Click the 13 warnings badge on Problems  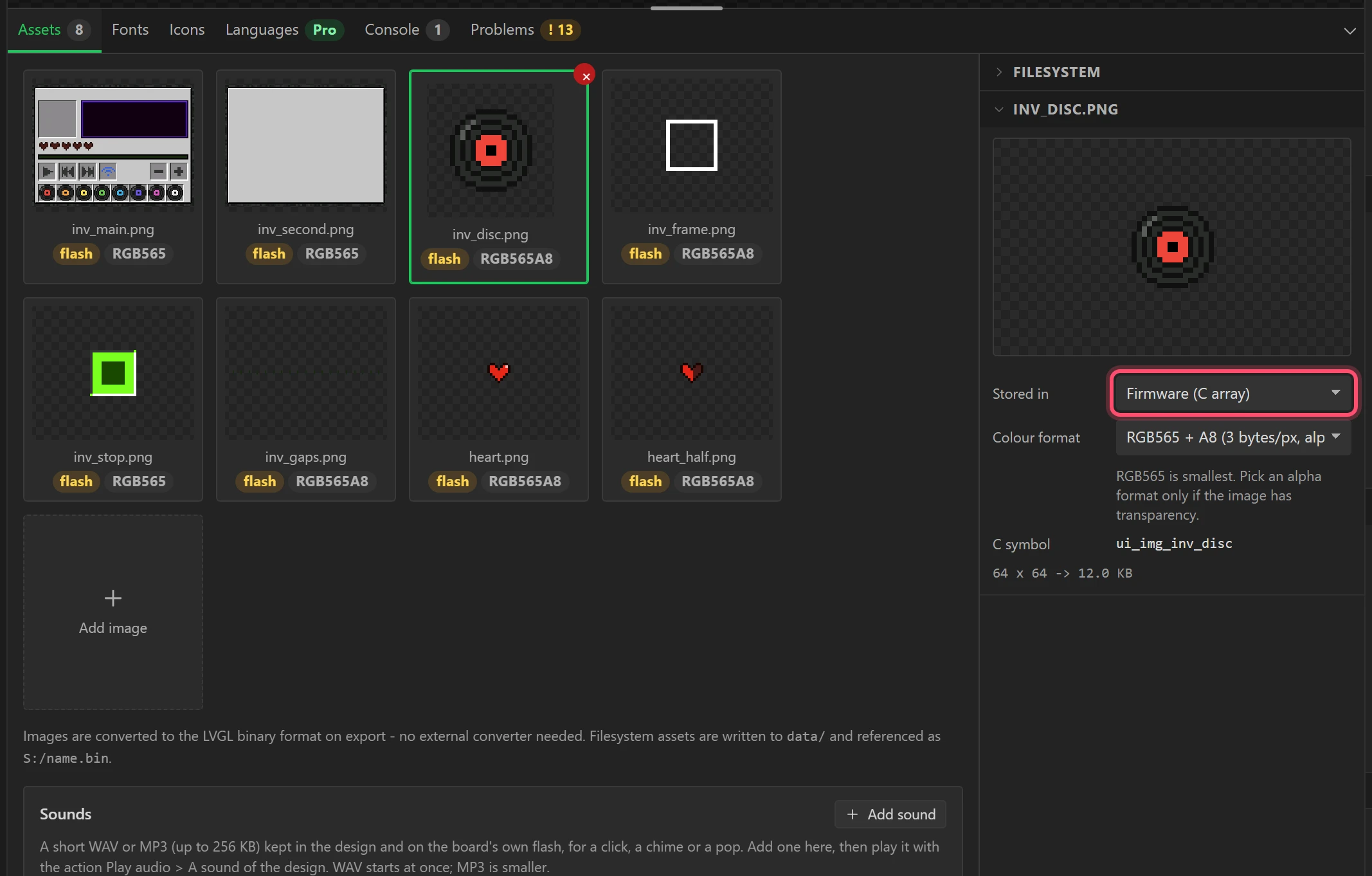click(x=560, y=30)
